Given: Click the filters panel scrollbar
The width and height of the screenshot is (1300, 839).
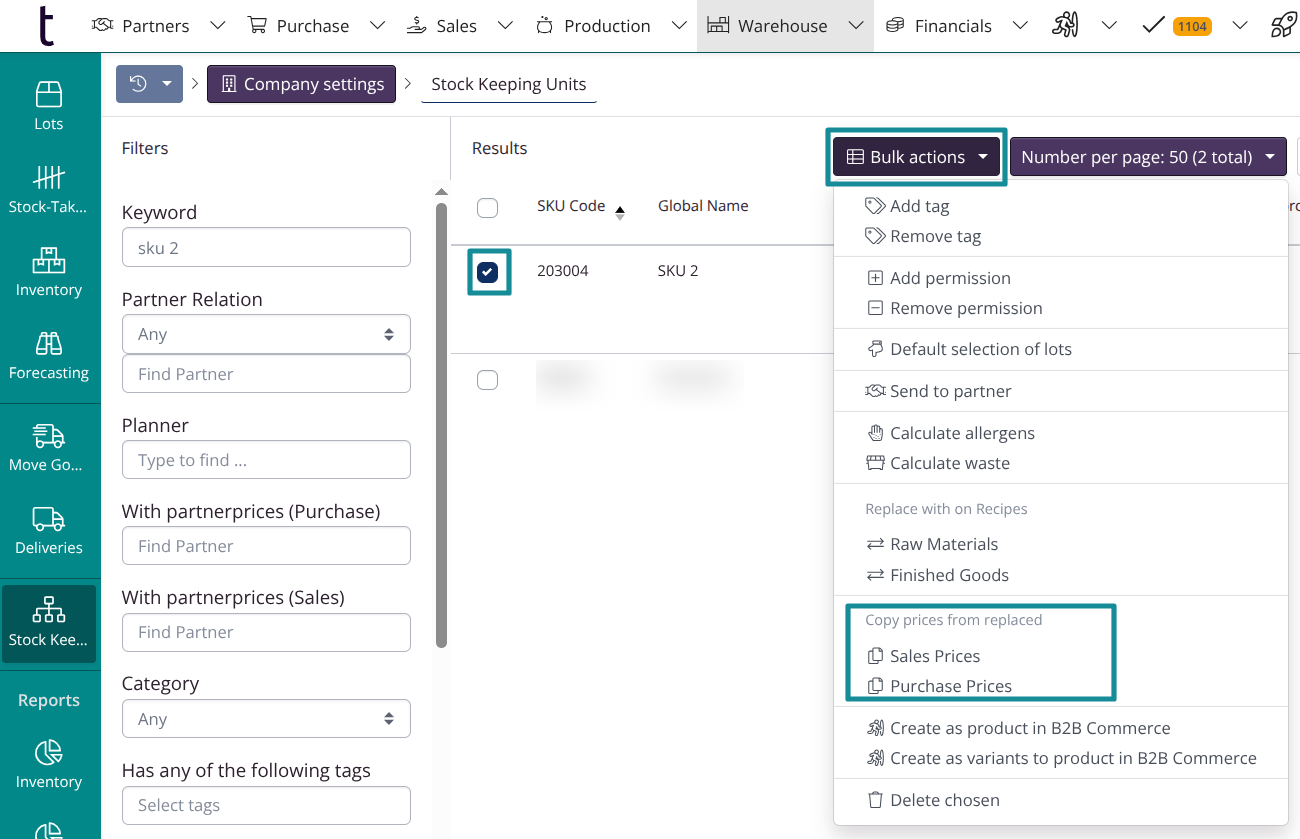Looking at the screenshot, I should tap(441, 425).
